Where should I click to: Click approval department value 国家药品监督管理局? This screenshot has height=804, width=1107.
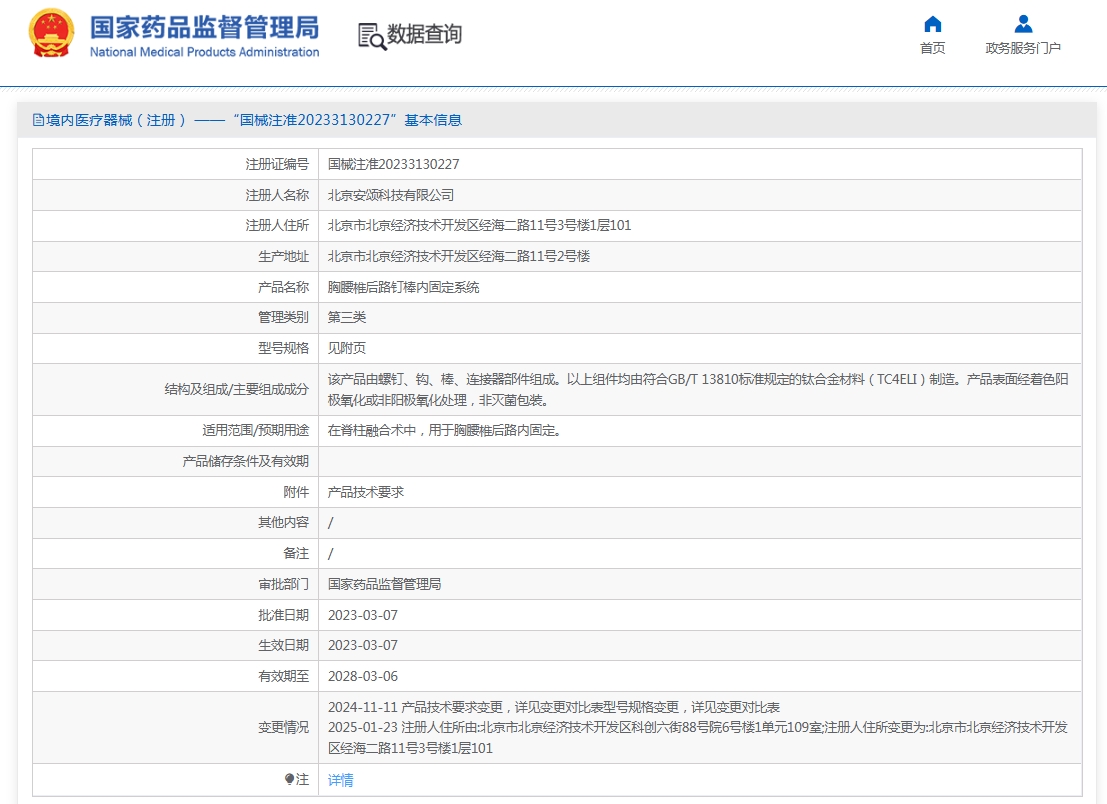pos(384,584)
